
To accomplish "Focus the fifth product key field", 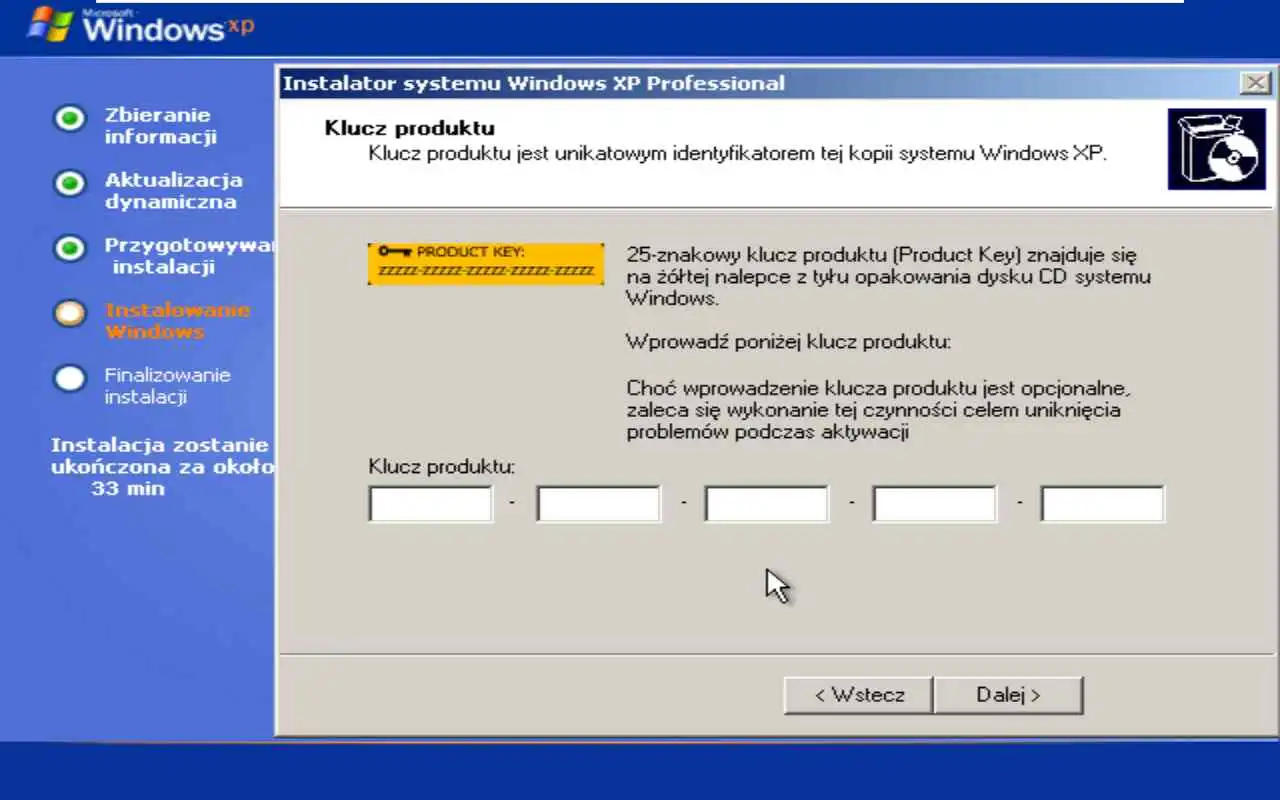I will (x=1102, y=504).
